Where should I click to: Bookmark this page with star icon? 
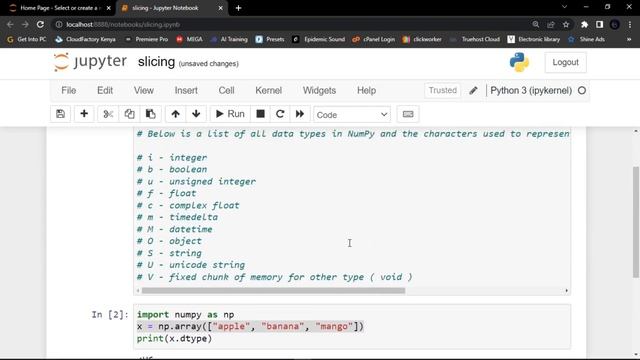click(x=566, y=24)
